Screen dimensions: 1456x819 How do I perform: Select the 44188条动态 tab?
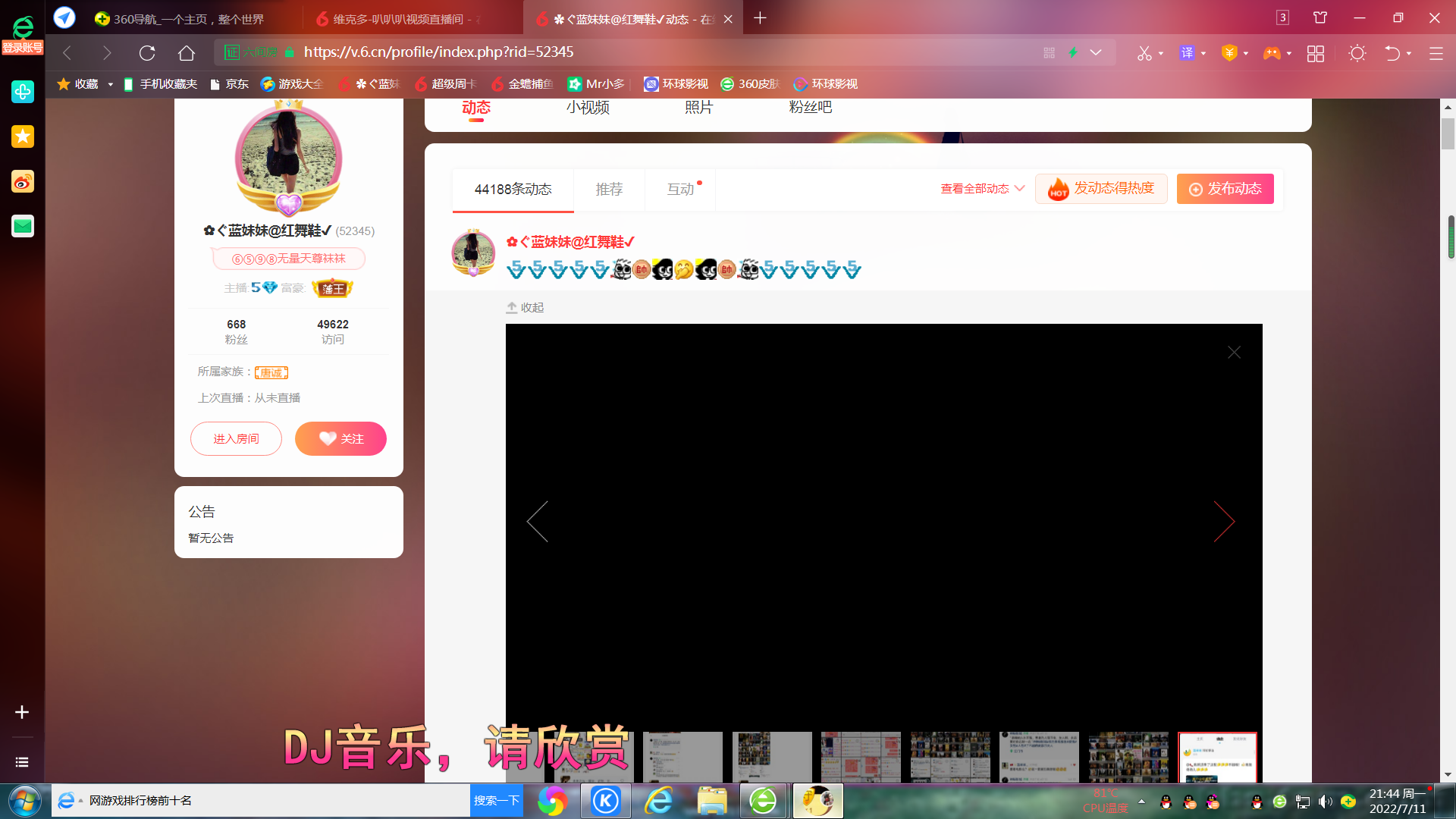[x=513, y=190]
